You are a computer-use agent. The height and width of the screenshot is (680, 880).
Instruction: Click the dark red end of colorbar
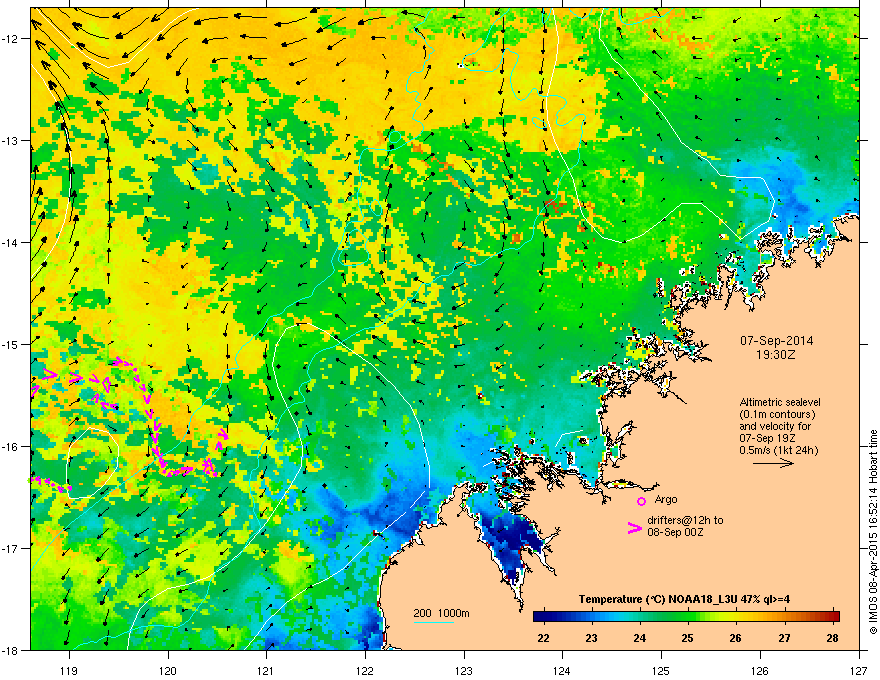[834, 617]
